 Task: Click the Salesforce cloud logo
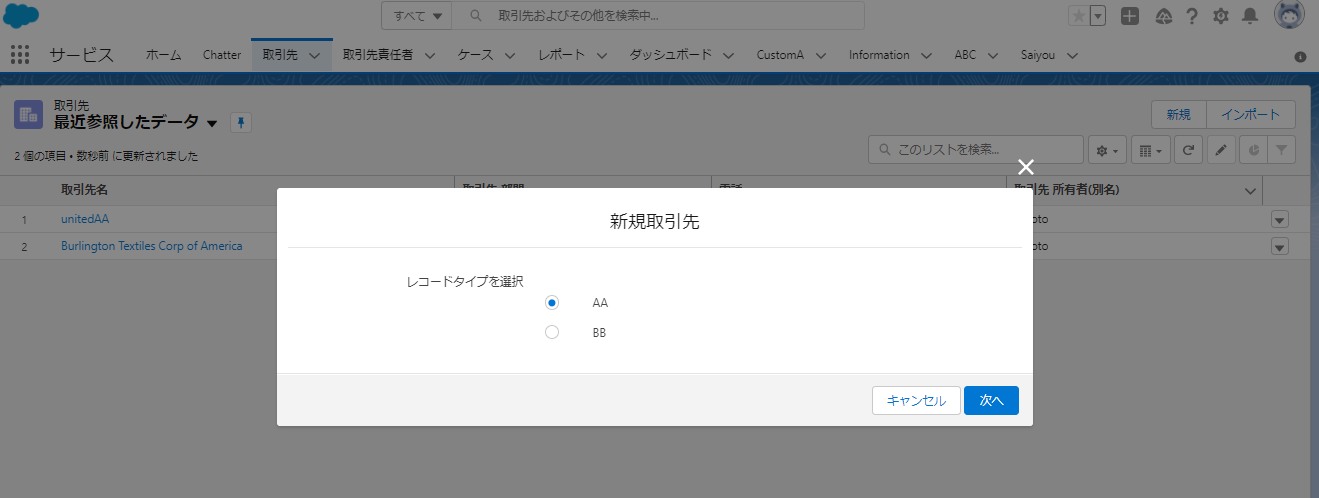point(21,15)
